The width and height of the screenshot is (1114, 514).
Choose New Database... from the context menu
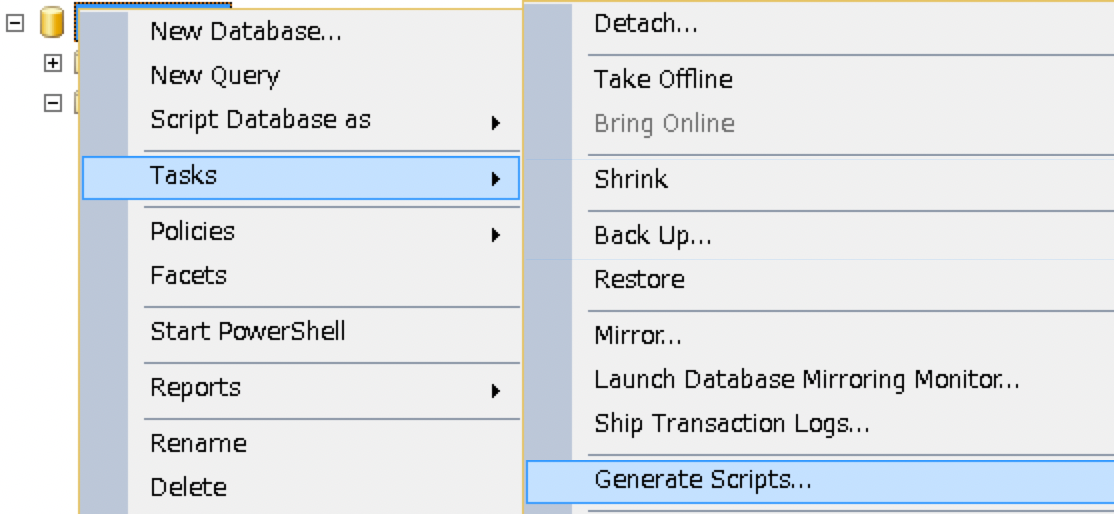[246, 32]
